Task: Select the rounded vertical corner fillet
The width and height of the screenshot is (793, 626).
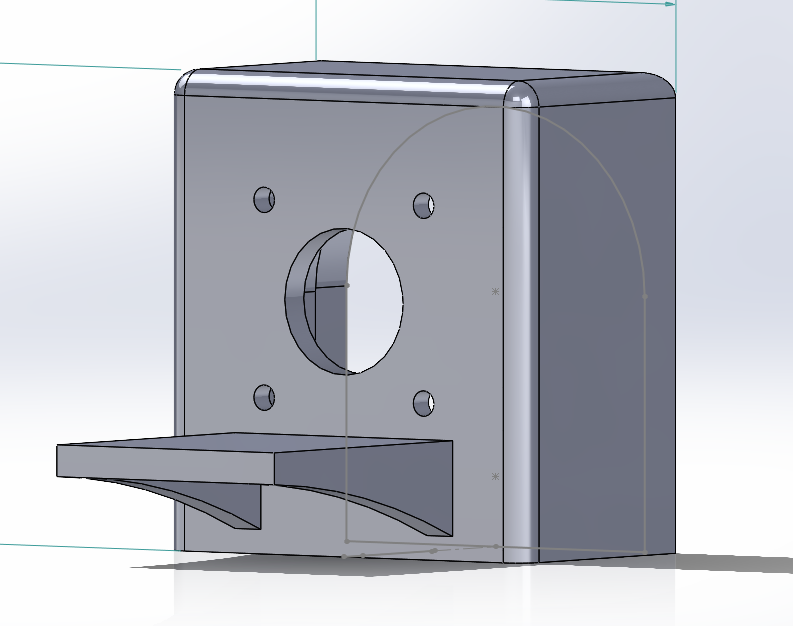Action: click(x=521, y=334)
